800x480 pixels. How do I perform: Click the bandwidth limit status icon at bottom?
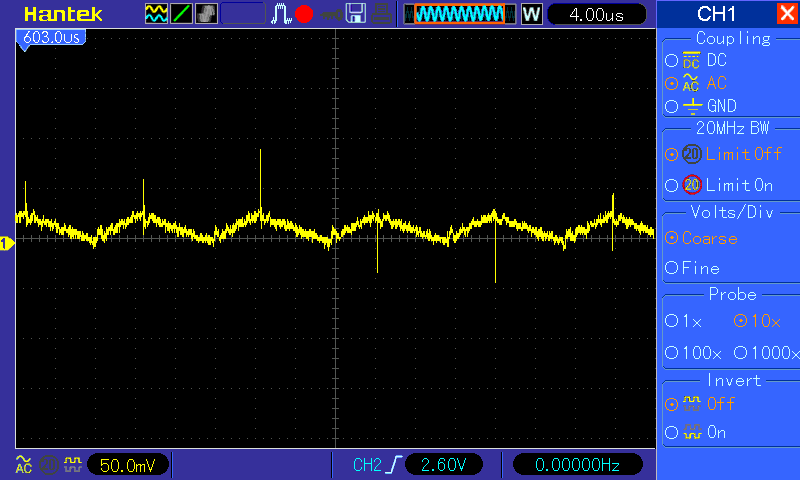click(48, 465)
